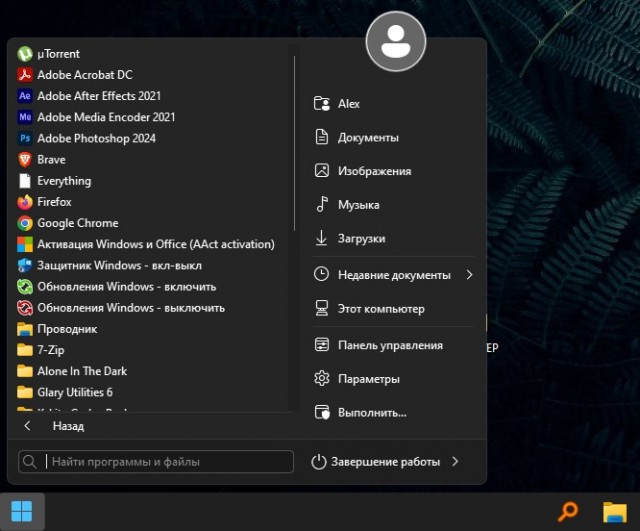This screenshot has height=531, width=640.
Task: Open the Документы document icon
Action: point(322,137)
